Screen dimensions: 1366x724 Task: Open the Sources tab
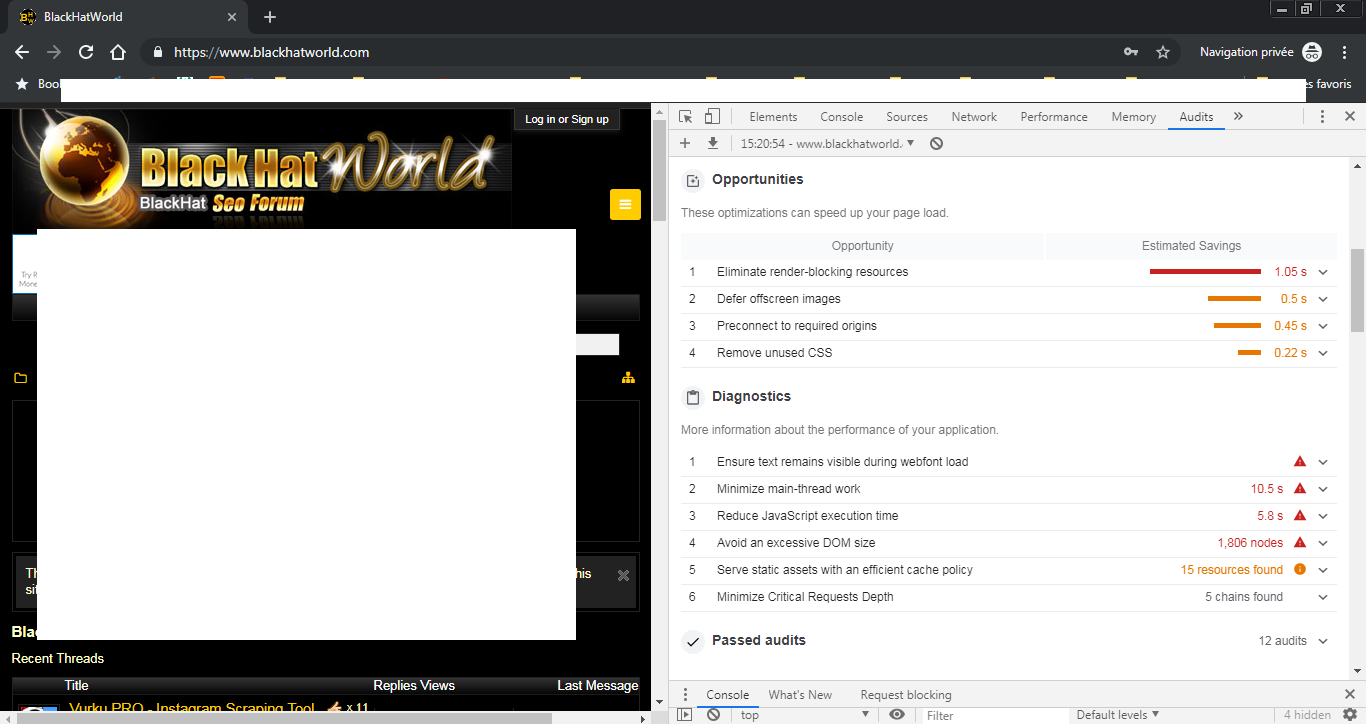(x=907, y=117)
